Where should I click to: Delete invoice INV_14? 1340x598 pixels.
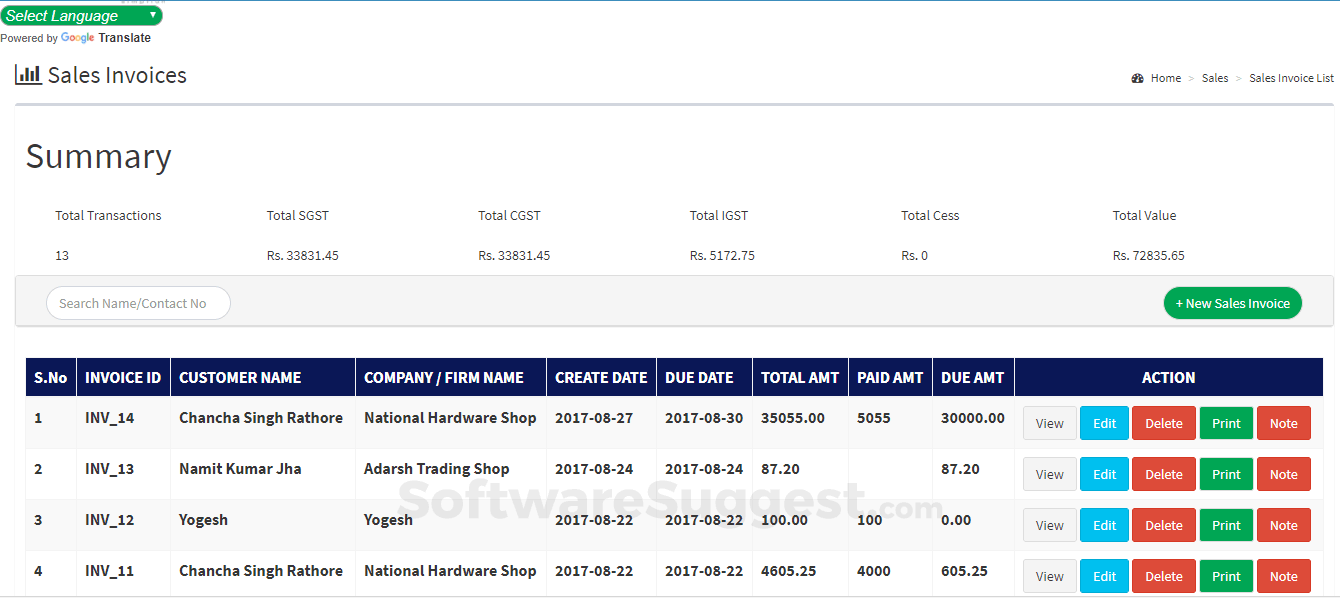click(x=1163, y=423)
